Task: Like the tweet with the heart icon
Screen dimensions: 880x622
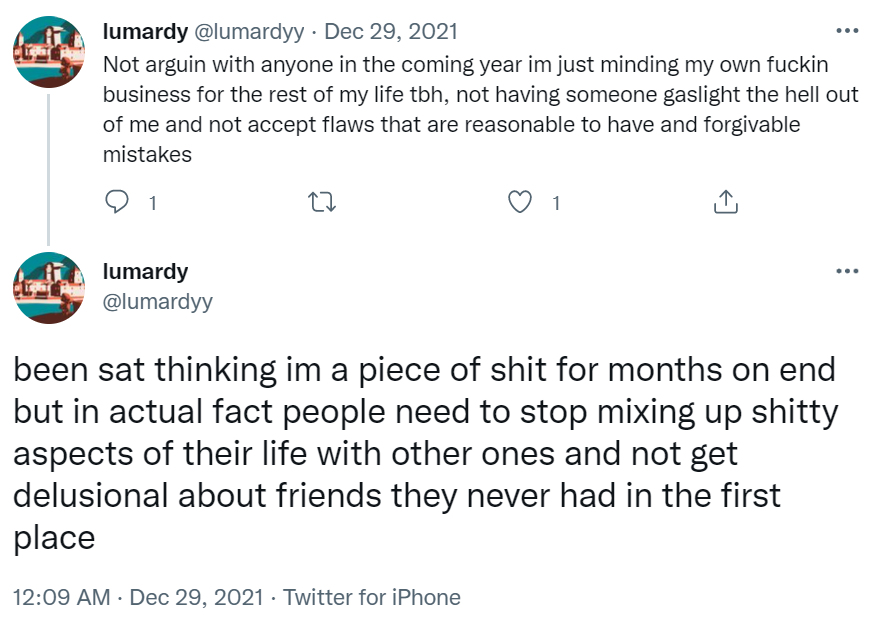Action: pos(520,203)
